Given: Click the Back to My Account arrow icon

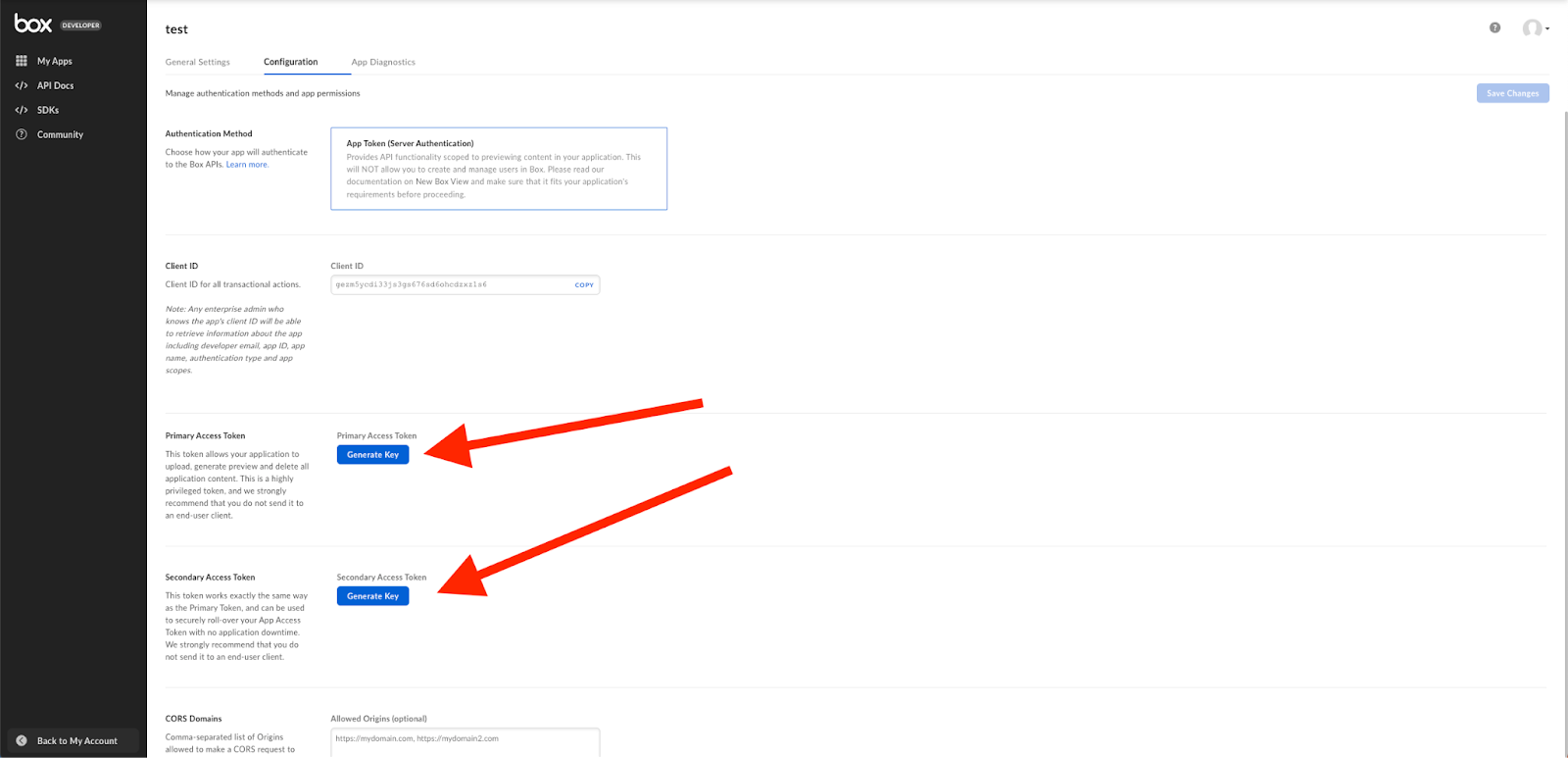Looking at the screenshot, I should (x=22, y=740).
